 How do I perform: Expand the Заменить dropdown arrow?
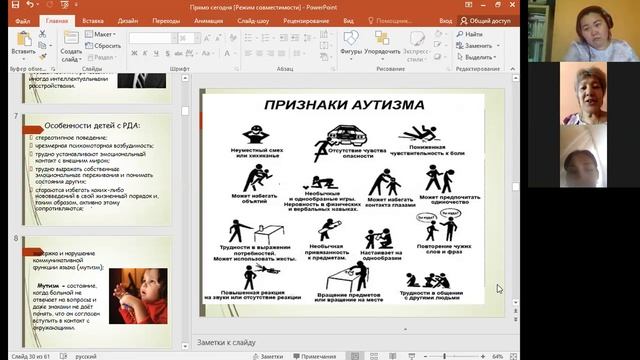(498, 46)
